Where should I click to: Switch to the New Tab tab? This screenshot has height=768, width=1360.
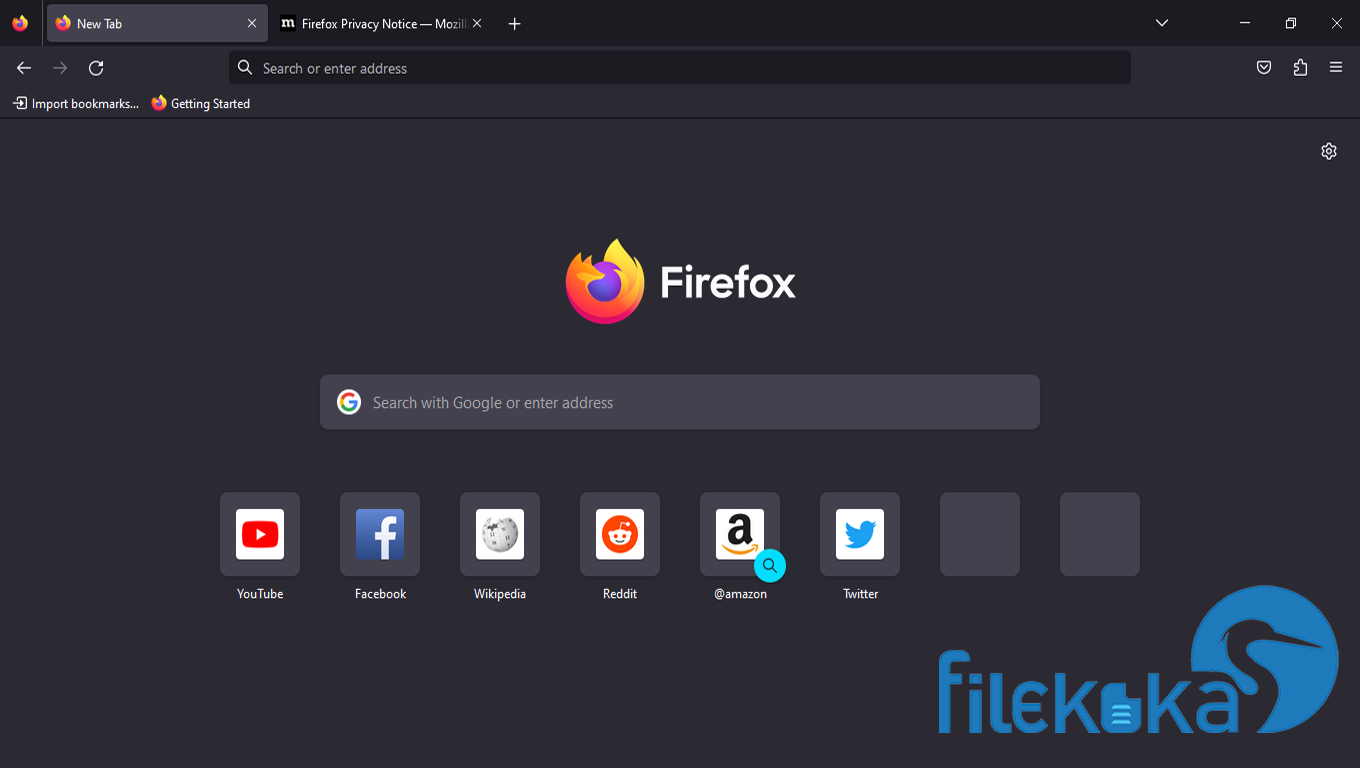pos(157,23)
